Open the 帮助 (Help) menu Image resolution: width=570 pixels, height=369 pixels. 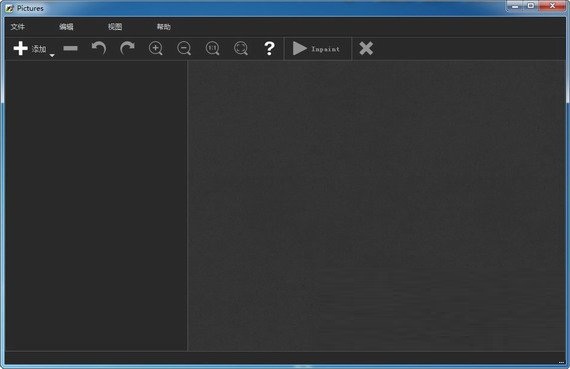[x=164, y=27]
